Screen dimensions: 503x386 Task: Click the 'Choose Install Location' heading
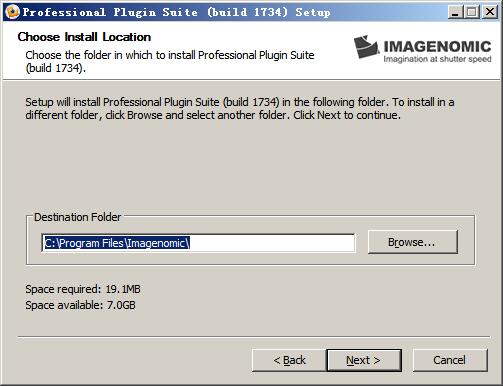(84, 37)
